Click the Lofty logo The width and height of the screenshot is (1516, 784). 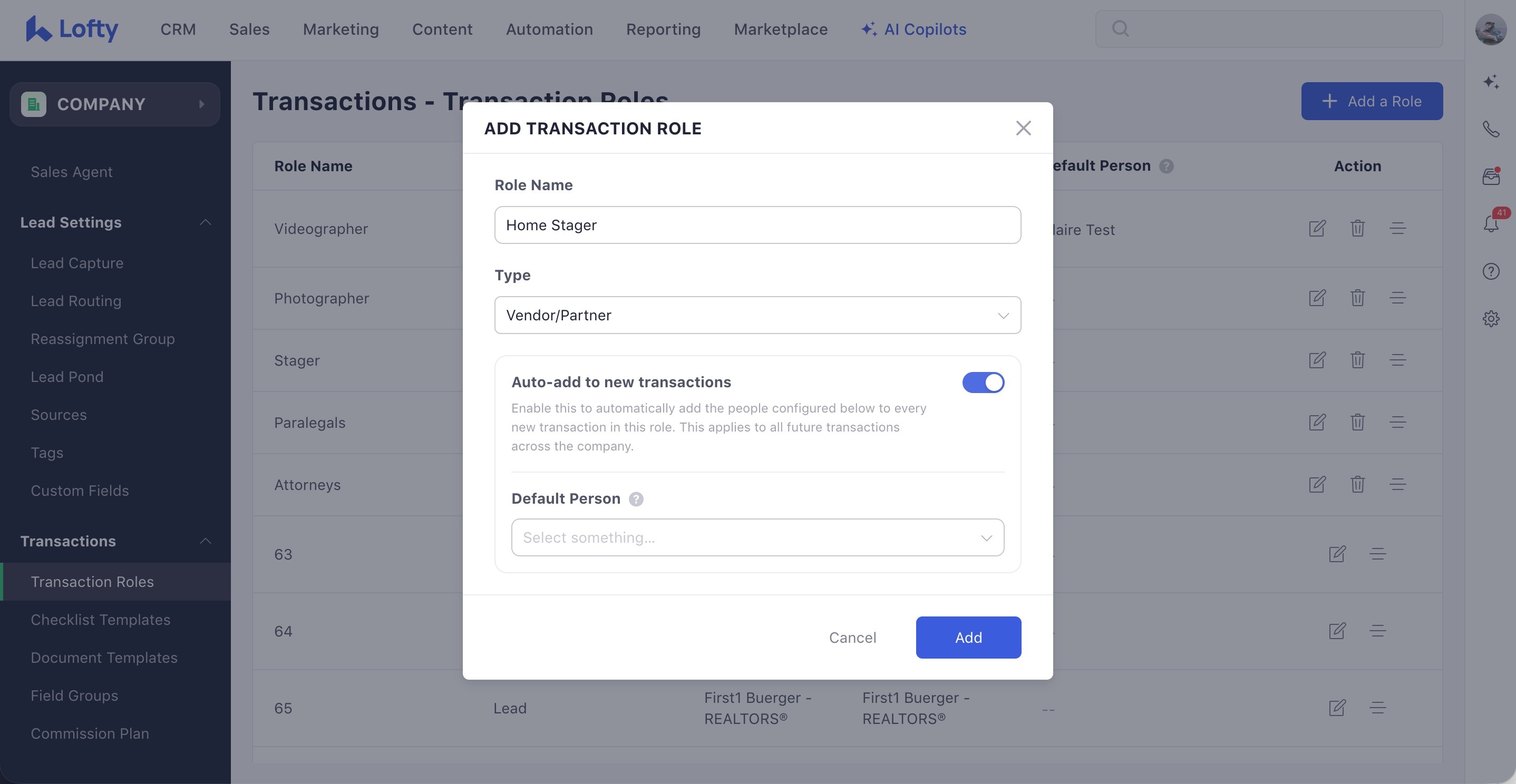pos(72,29)
